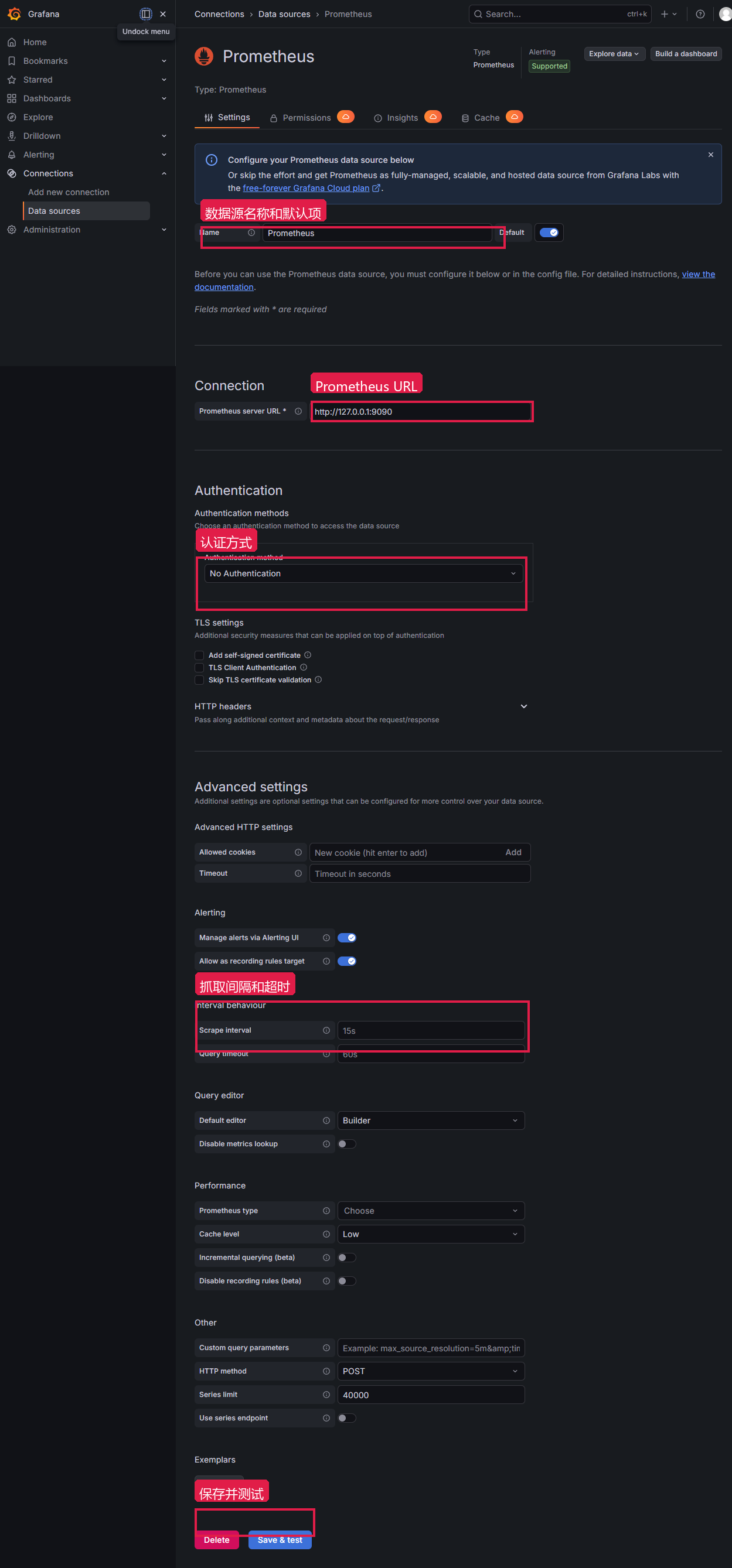Expand the Administration section chevron

164,230
